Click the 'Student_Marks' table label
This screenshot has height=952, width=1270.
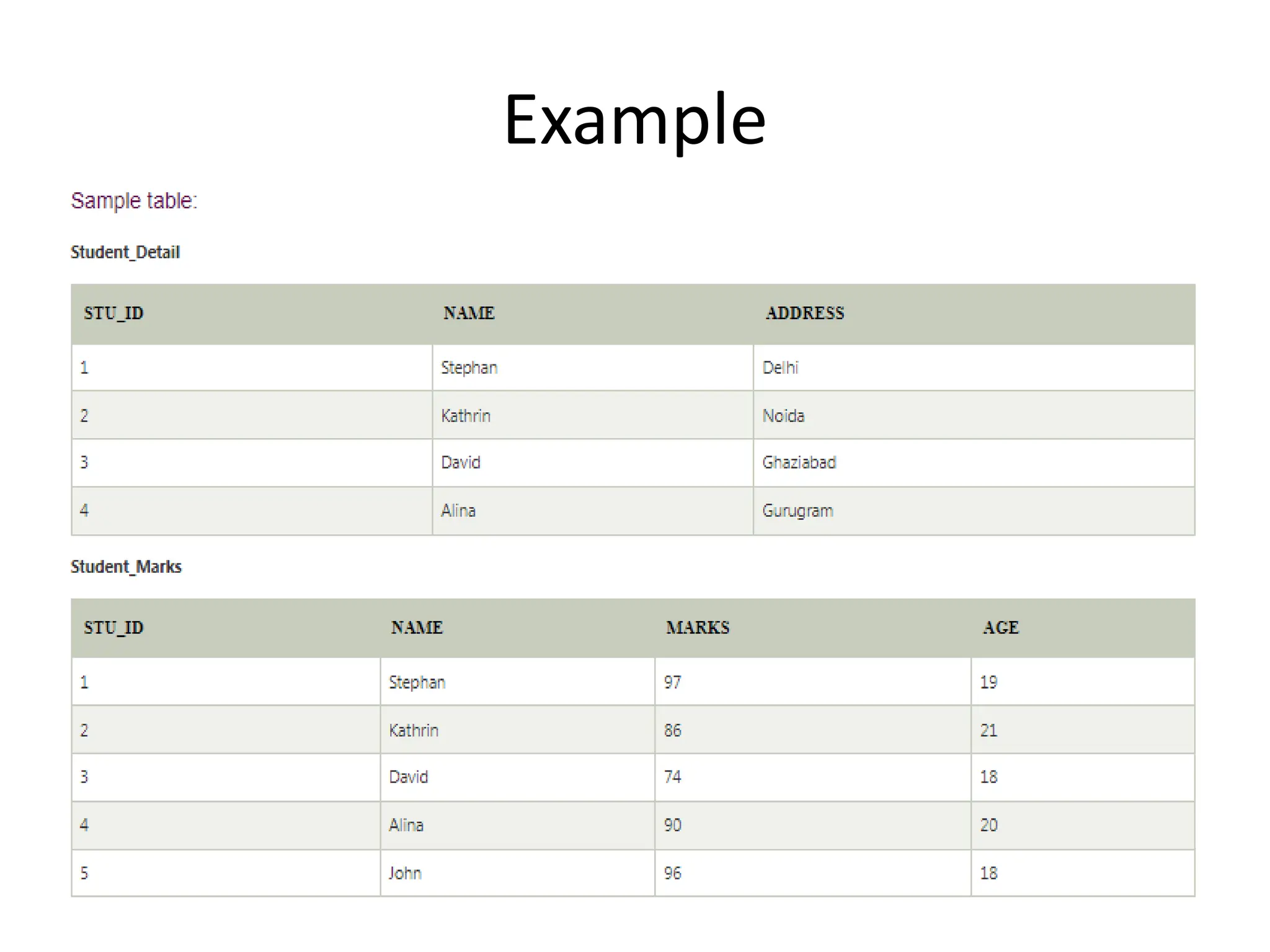coord(126,567)
